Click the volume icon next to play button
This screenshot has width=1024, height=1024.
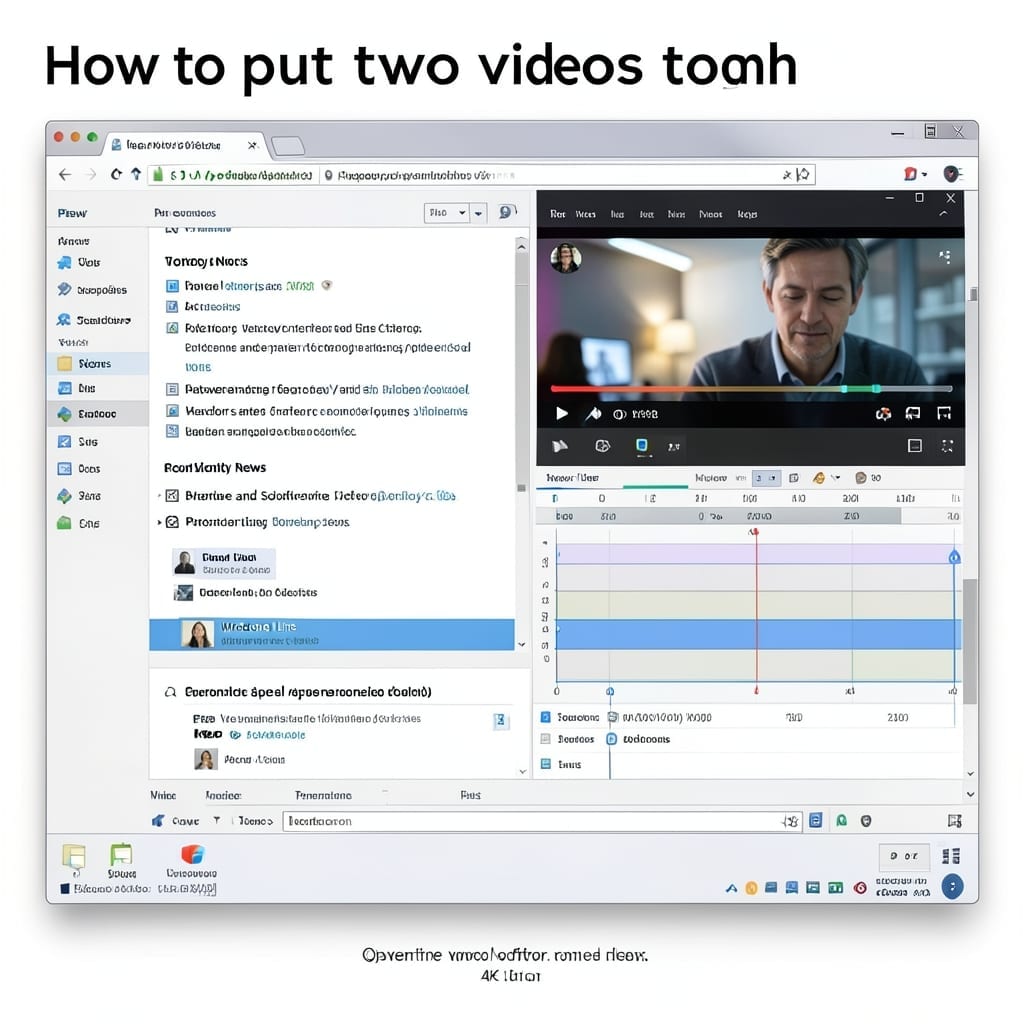(x=593, y=413)
